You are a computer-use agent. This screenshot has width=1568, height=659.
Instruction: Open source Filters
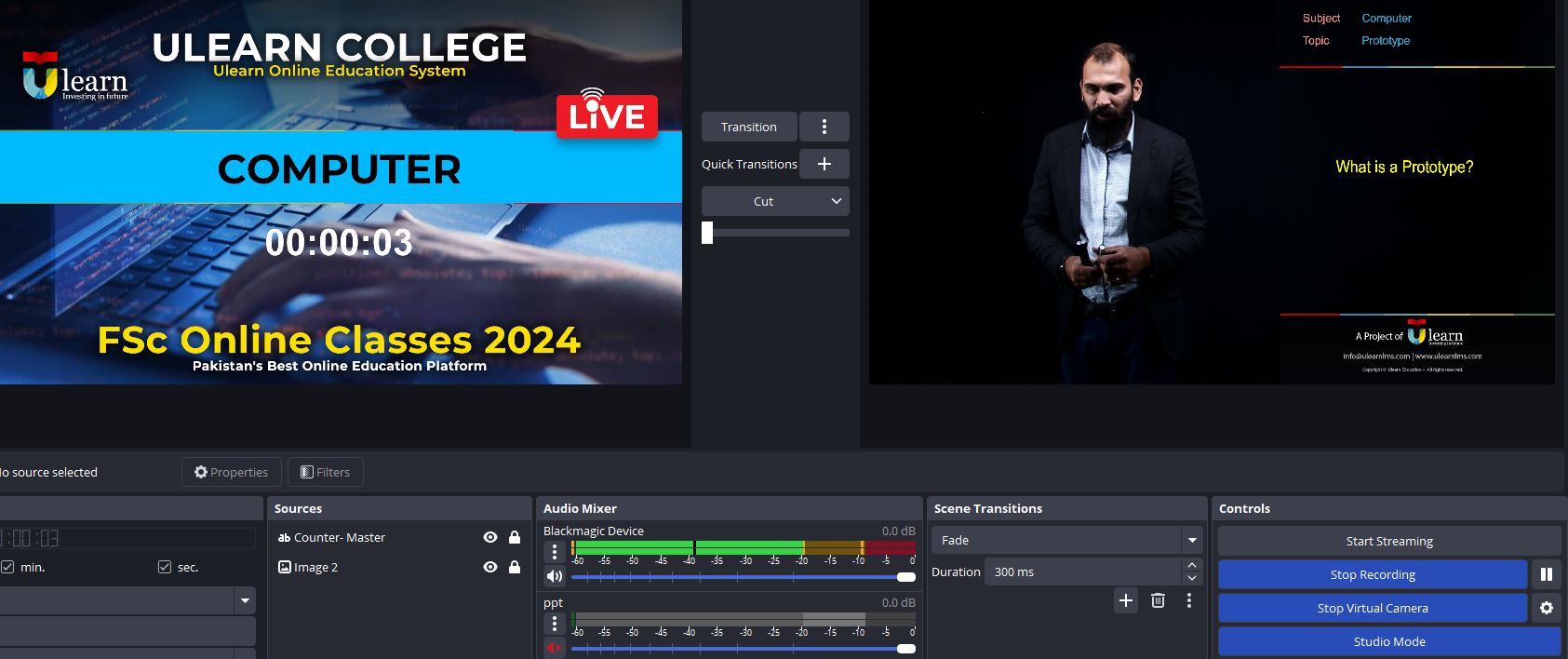coord(325,472)
